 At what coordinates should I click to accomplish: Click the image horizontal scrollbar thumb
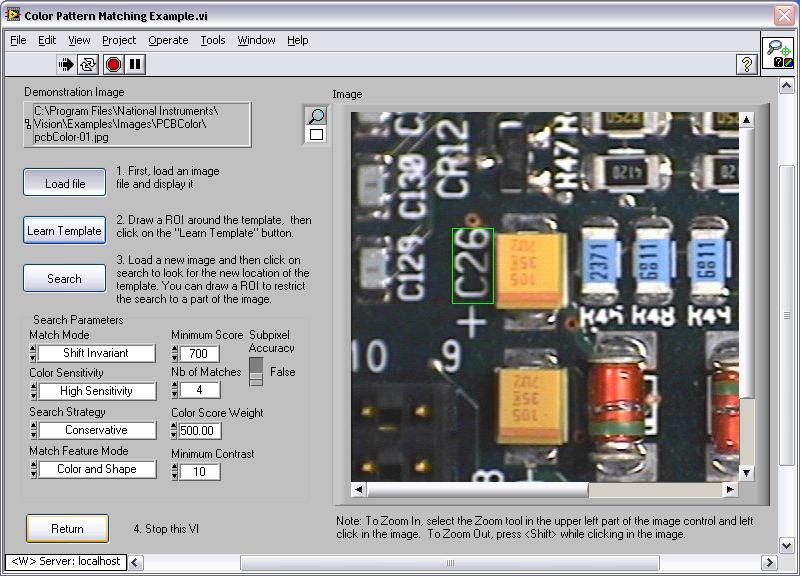[x=478, y=489]
